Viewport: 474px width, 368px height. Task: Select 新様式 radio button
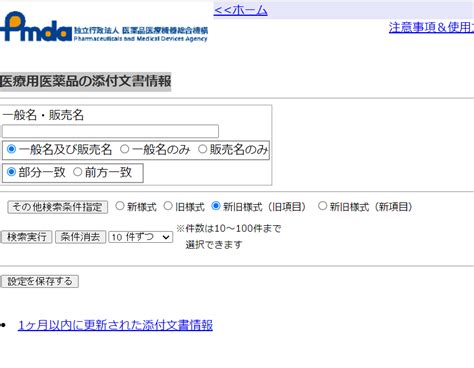(x=120, y=206)
